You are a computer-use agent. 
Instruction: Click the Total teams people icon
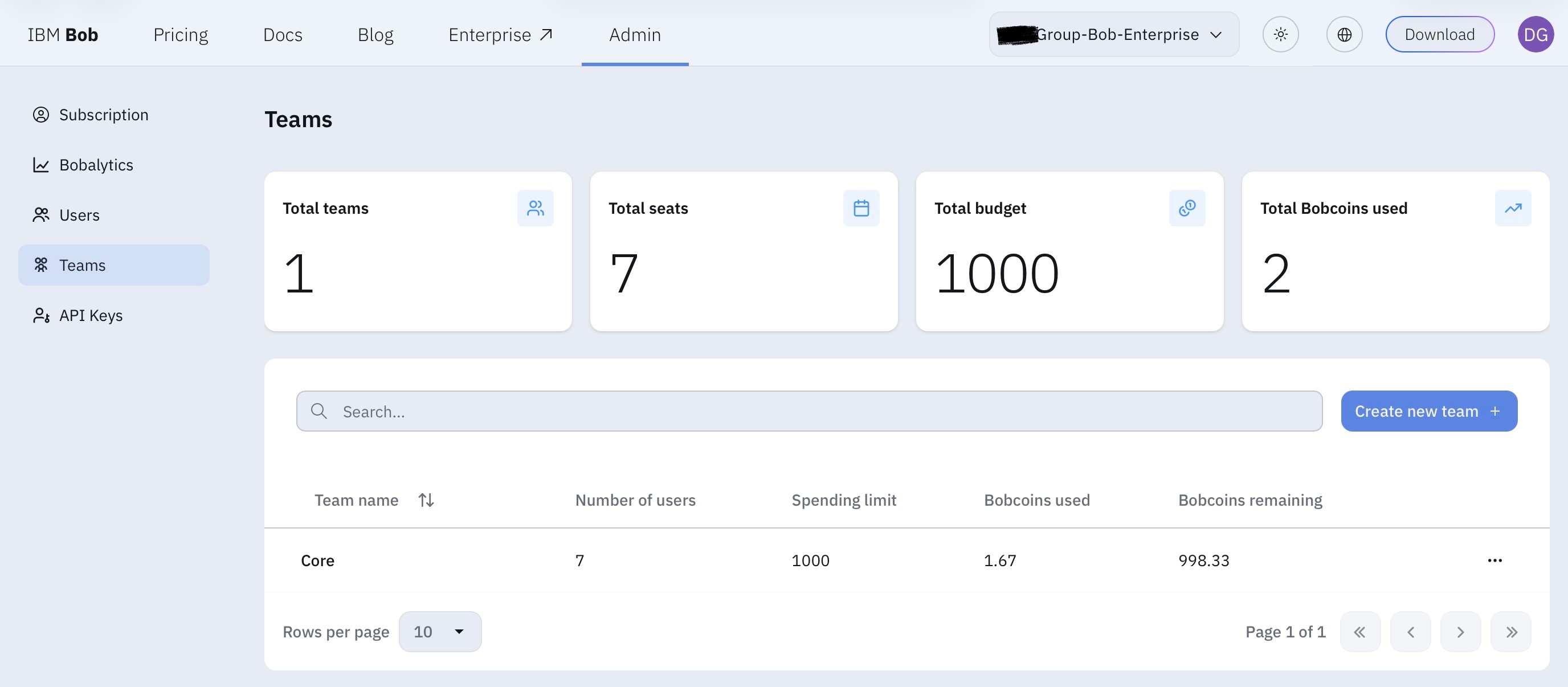pyautogui.click(x=535, y=208)
